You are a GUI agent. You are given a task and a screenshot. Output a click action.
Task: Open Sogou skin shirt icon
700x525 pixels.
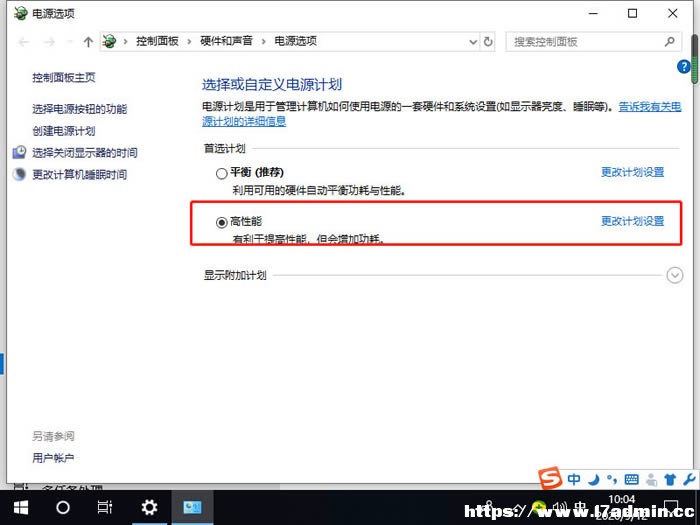[670, 480]
